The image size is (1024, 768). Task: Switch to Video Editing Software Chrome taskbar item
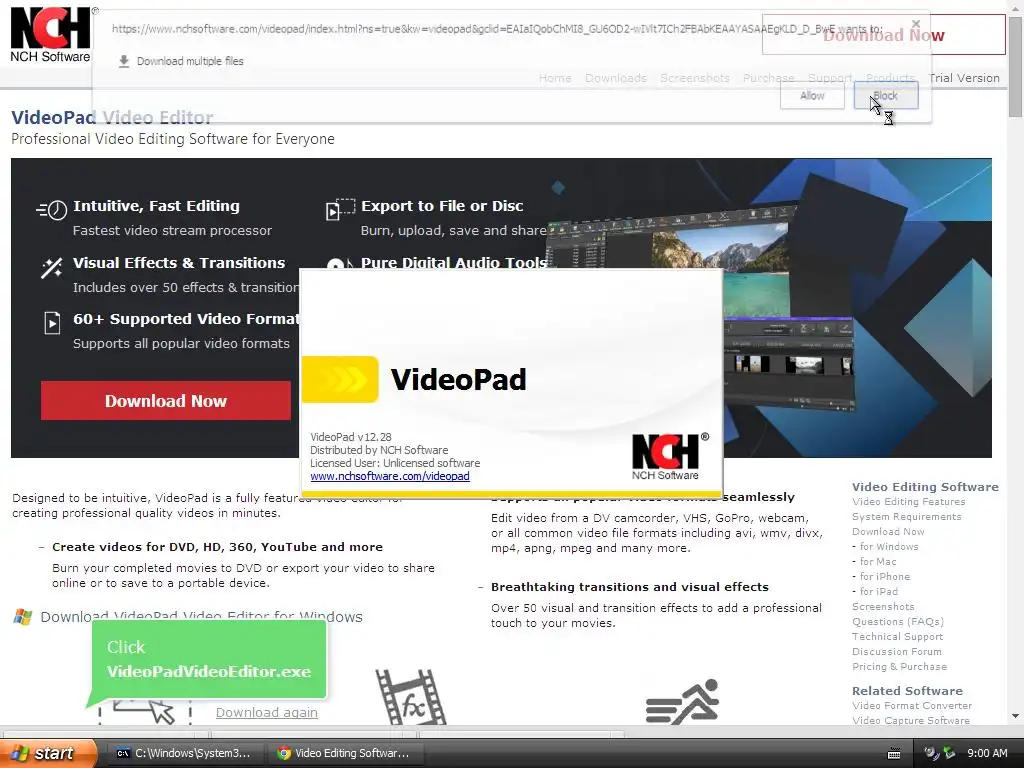click(x=344, y=753)
